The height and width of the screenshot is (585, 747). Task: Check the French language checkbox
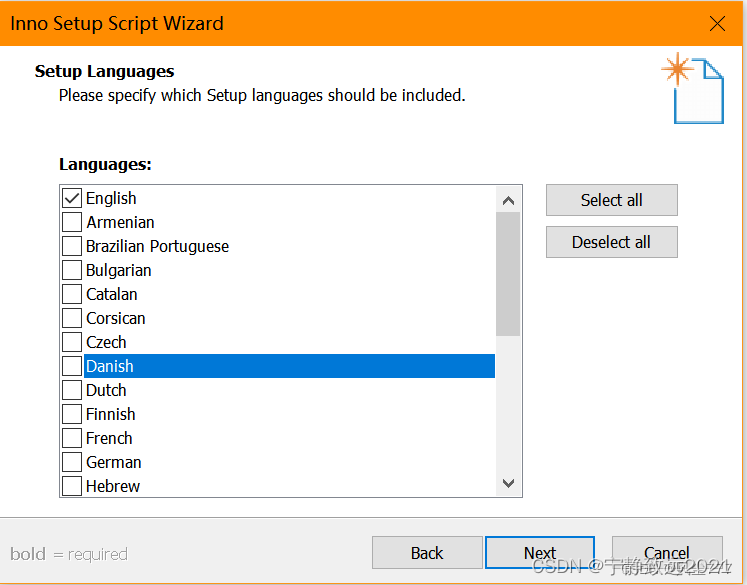[x=72, y=438]
